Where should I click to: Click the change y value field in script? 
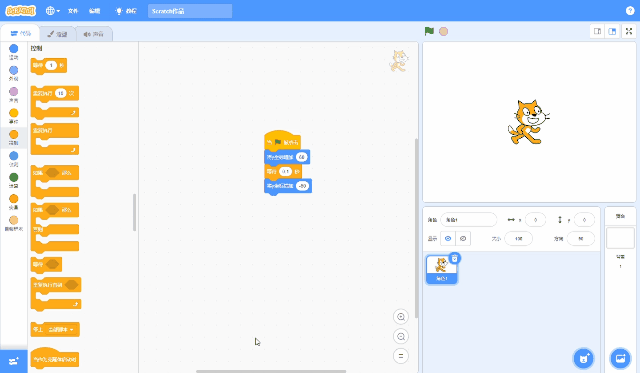pos(302,186)
